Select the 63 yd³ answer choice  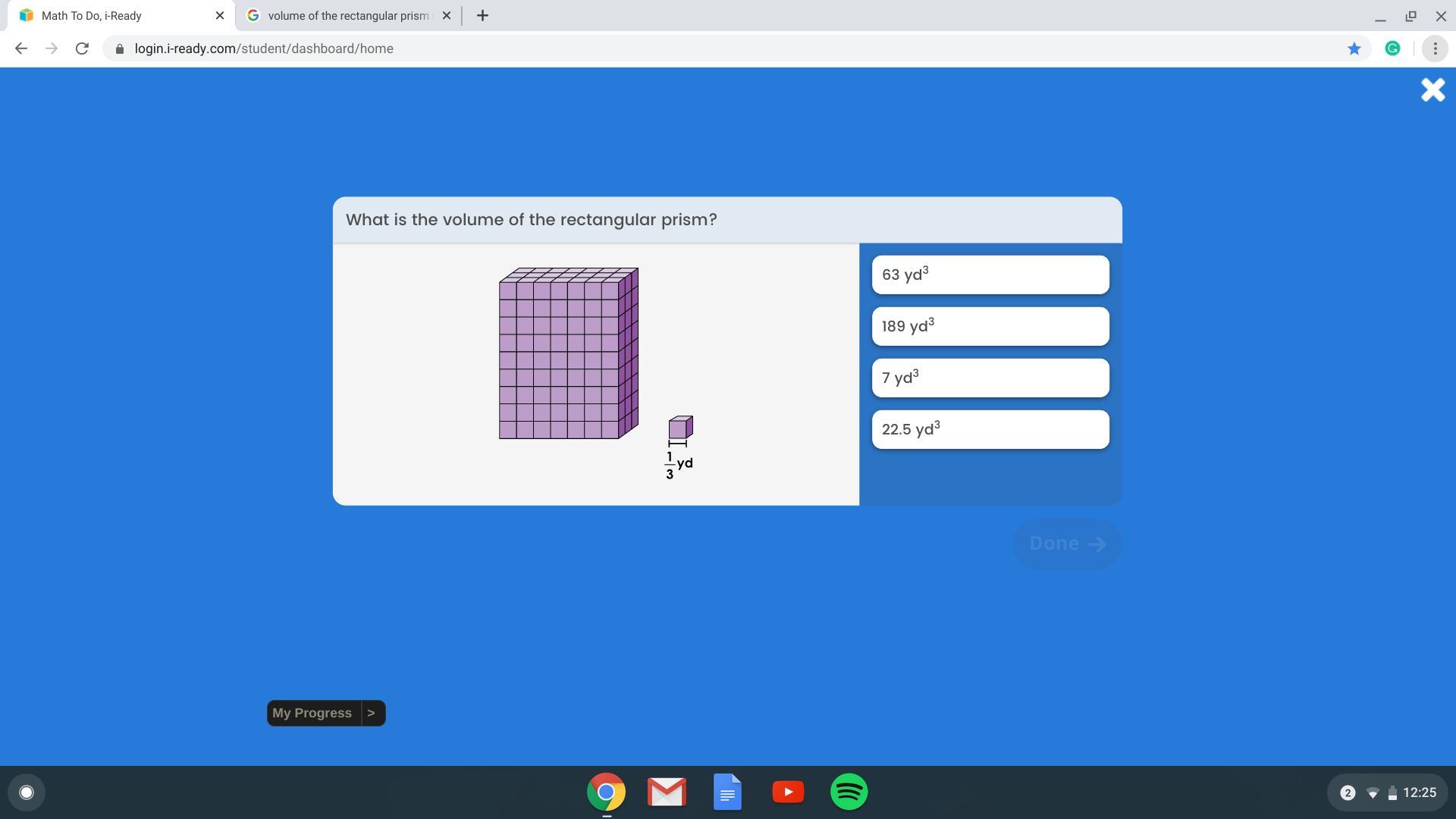pyautogui.click(x=990, y=275)
